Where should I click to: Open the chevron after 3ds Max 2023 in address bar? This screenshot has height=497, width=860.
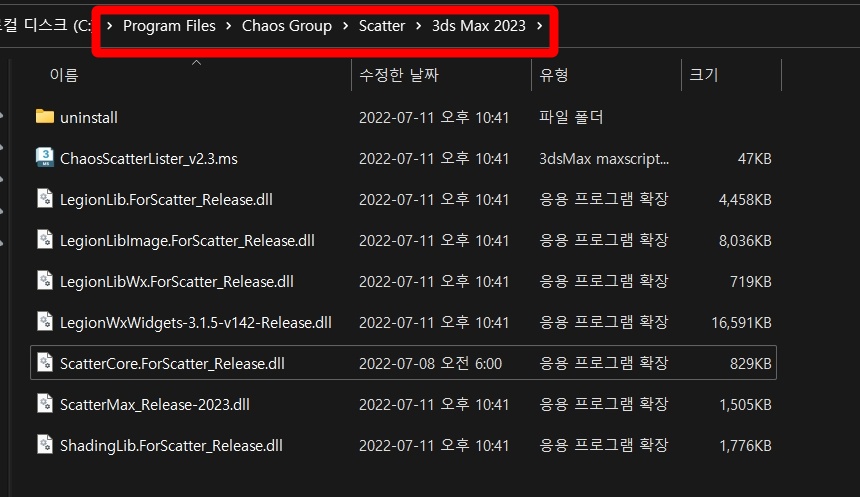[540, 25]
